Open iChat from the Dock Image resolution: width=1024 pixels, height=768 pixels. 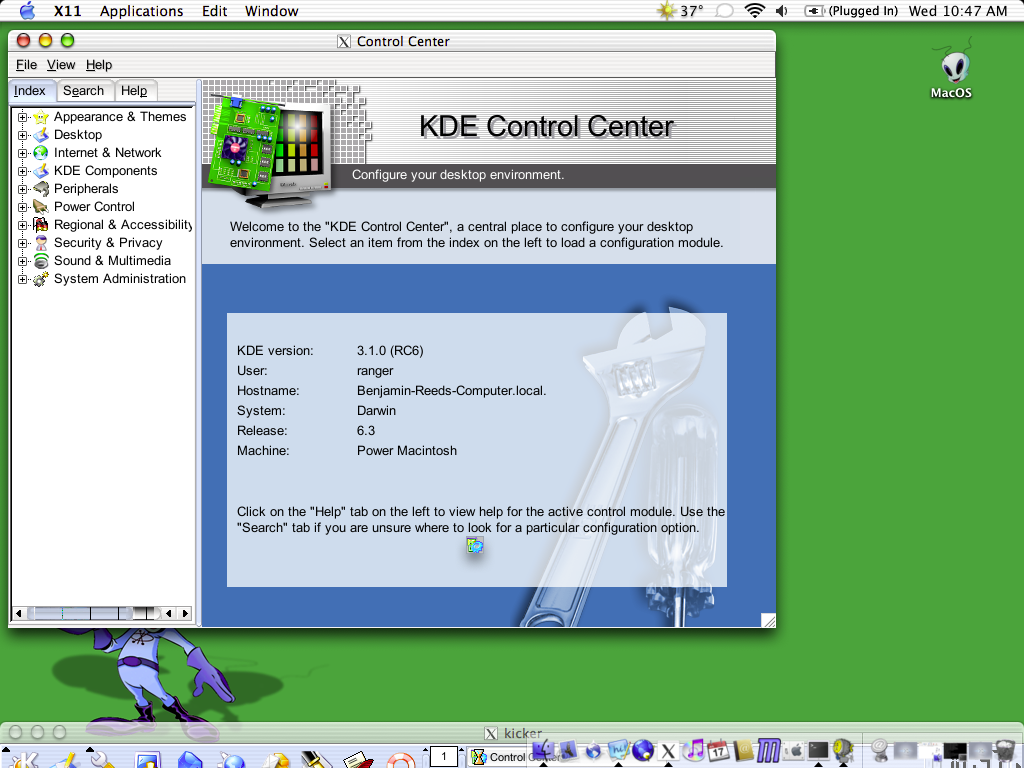618,750
